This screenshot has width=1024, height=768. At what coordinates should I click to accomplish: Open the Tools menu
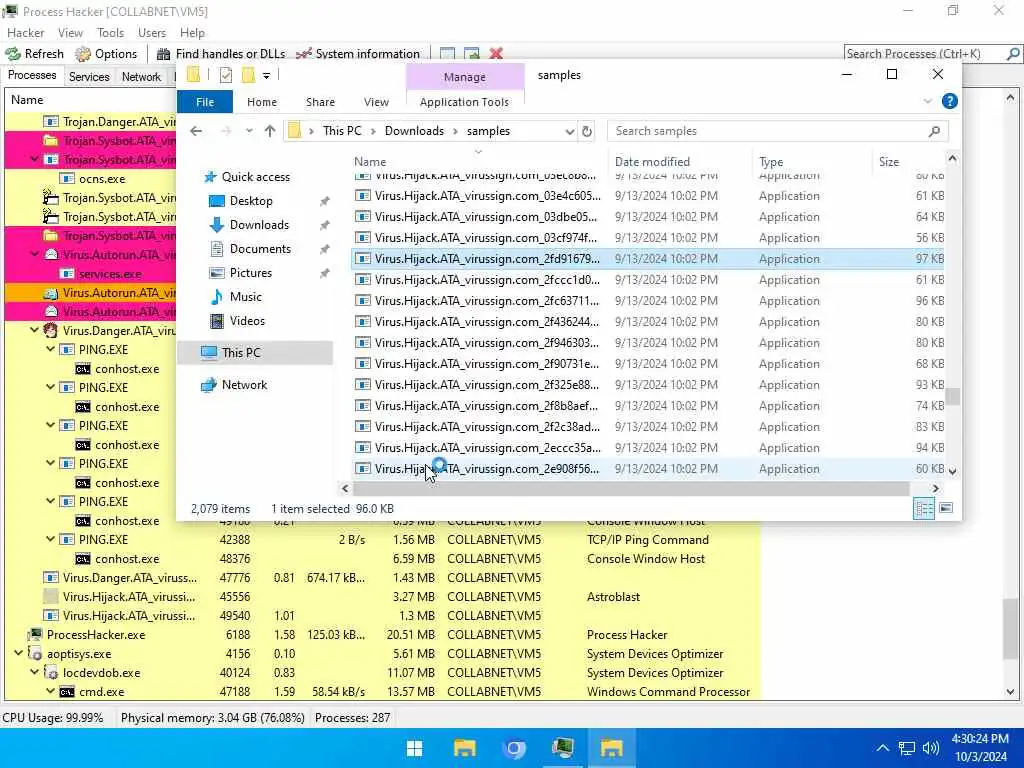tap(110, 33)
